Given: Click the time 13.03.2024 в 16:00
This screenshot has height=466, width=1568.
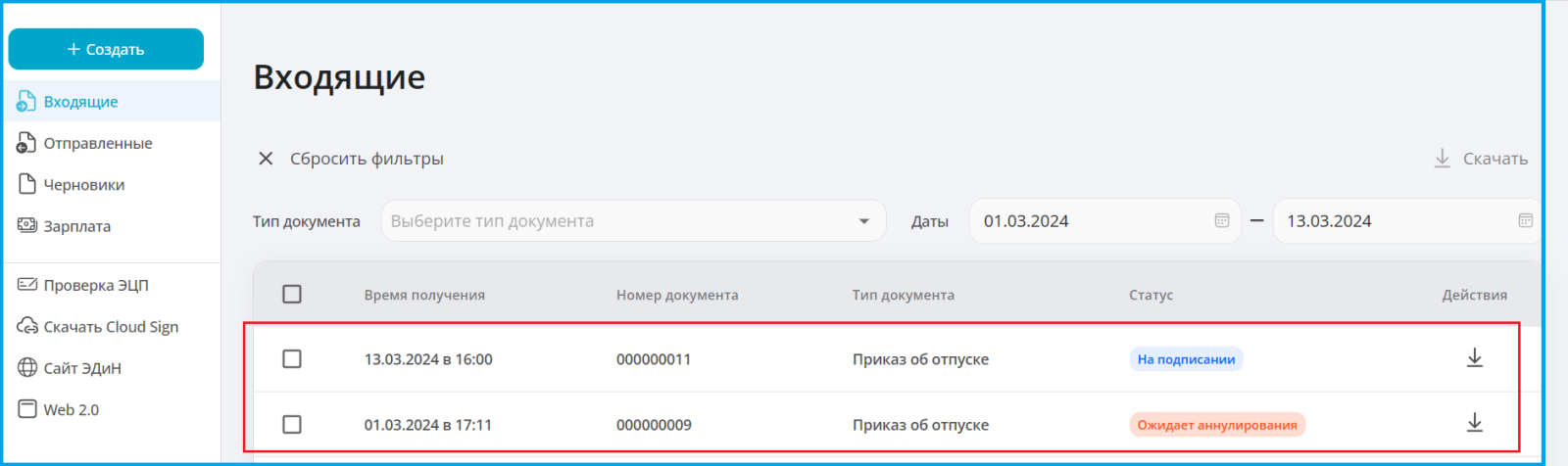Looking at the screenshot, I should click(428, 359).
